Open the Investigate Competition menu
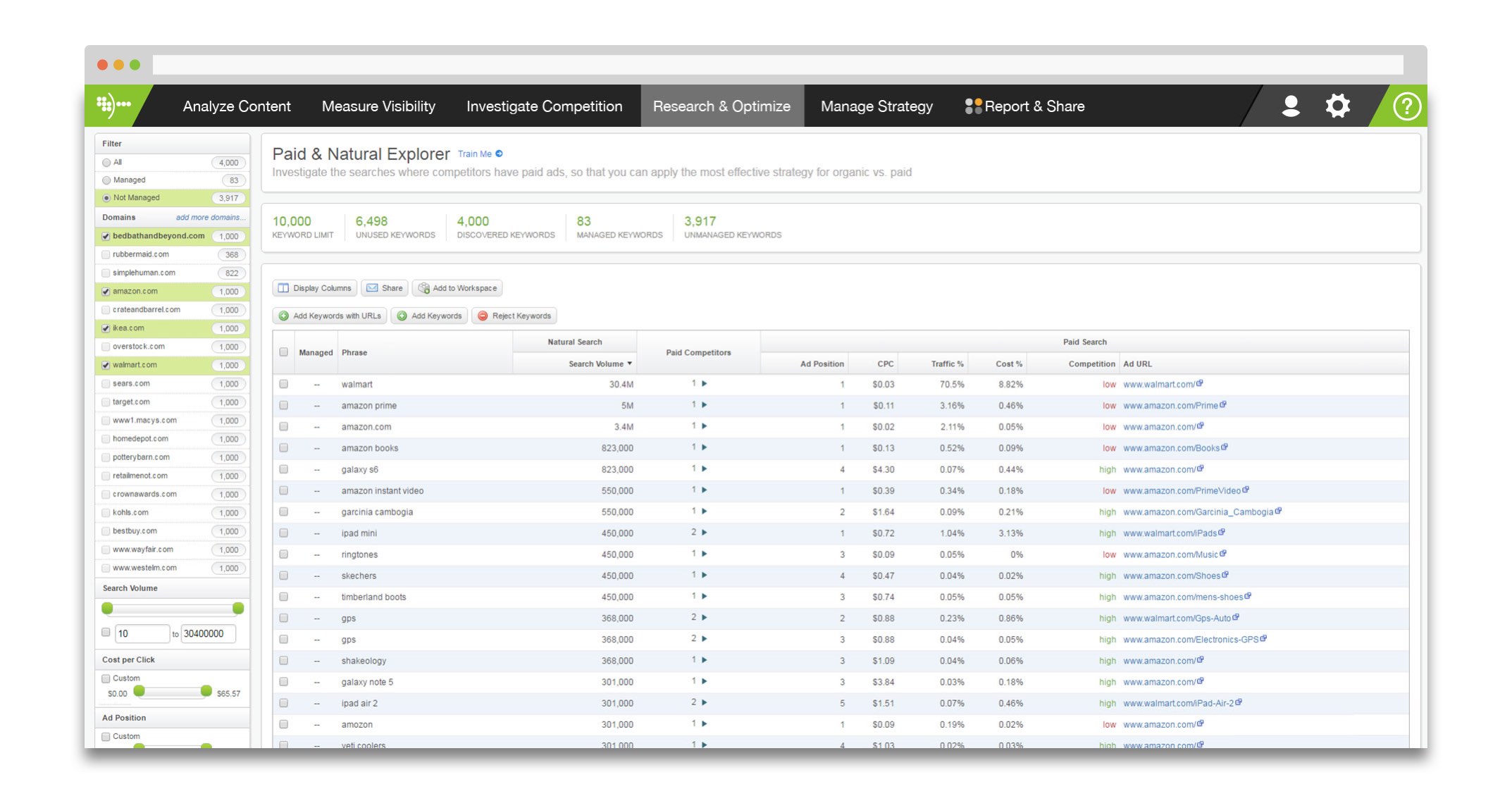1512x789 pixels. tap(545, 106)
